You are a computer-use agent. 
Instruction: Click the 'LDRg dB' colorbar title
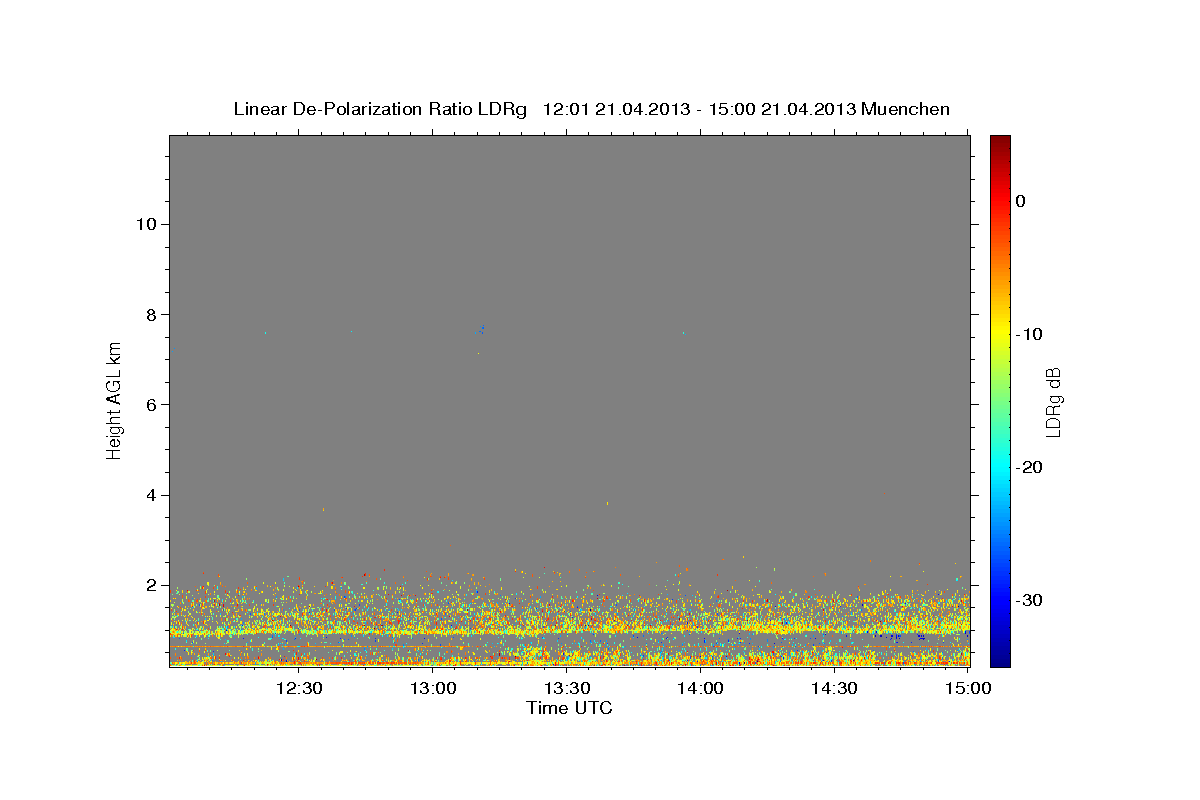tap(1053, 402)
